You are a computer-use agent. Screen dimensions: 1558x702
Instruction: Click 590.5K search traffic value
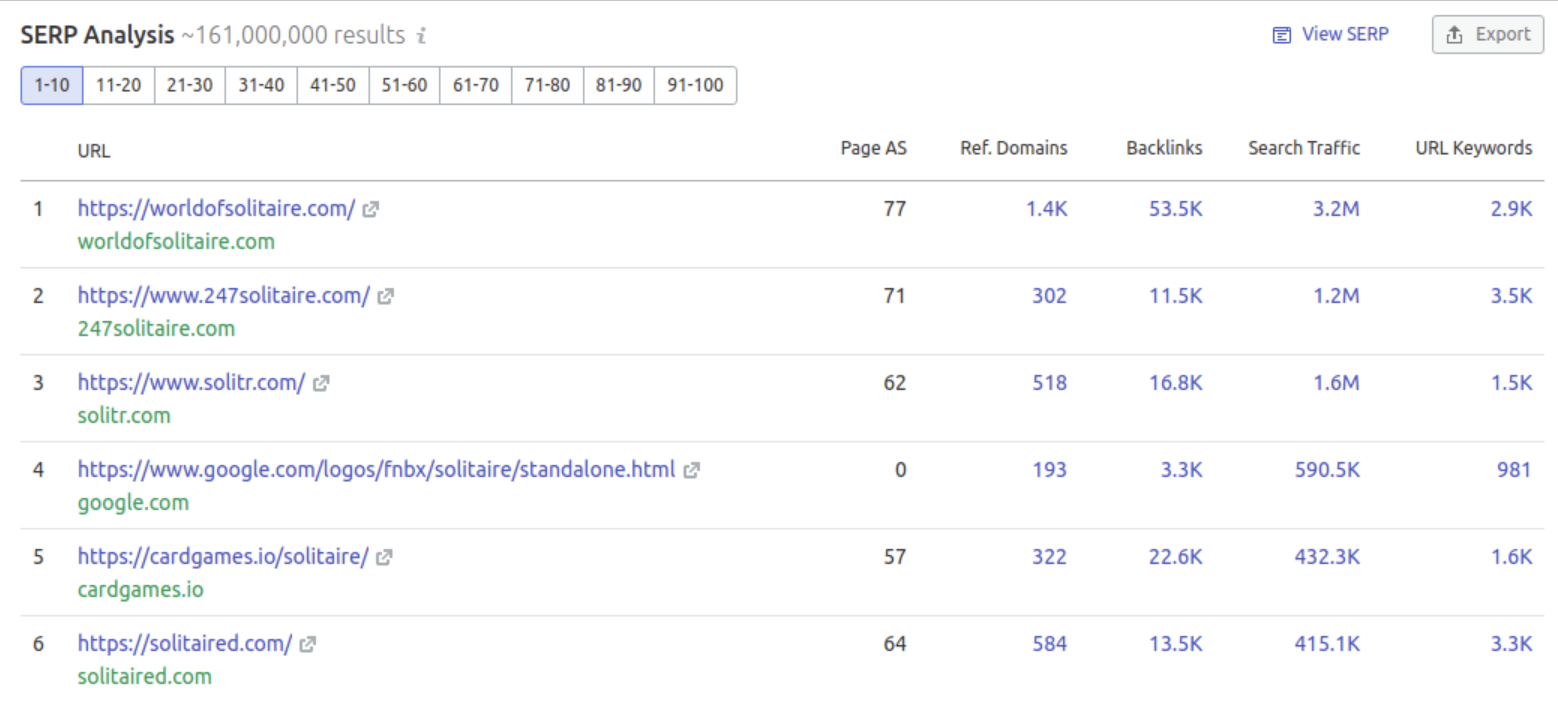[x=1327, y=470]
